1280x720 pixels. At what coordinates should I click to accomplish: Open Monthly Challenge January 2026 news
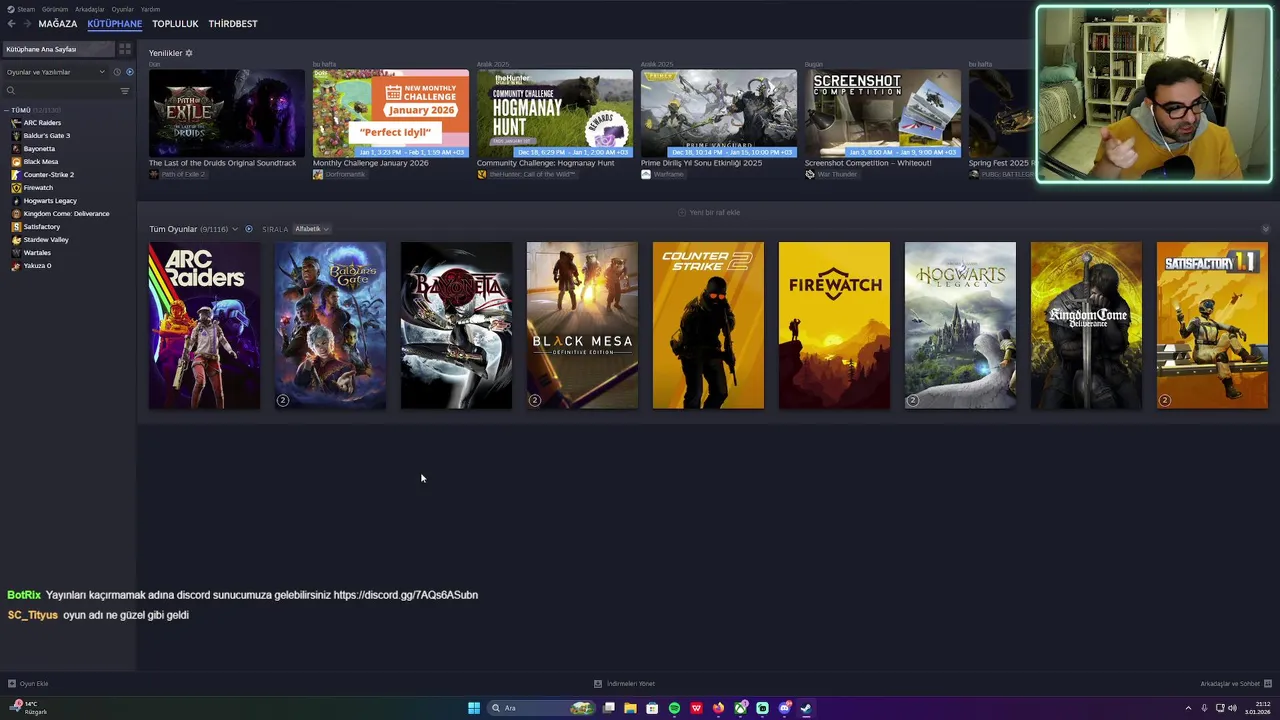[391, 113]
